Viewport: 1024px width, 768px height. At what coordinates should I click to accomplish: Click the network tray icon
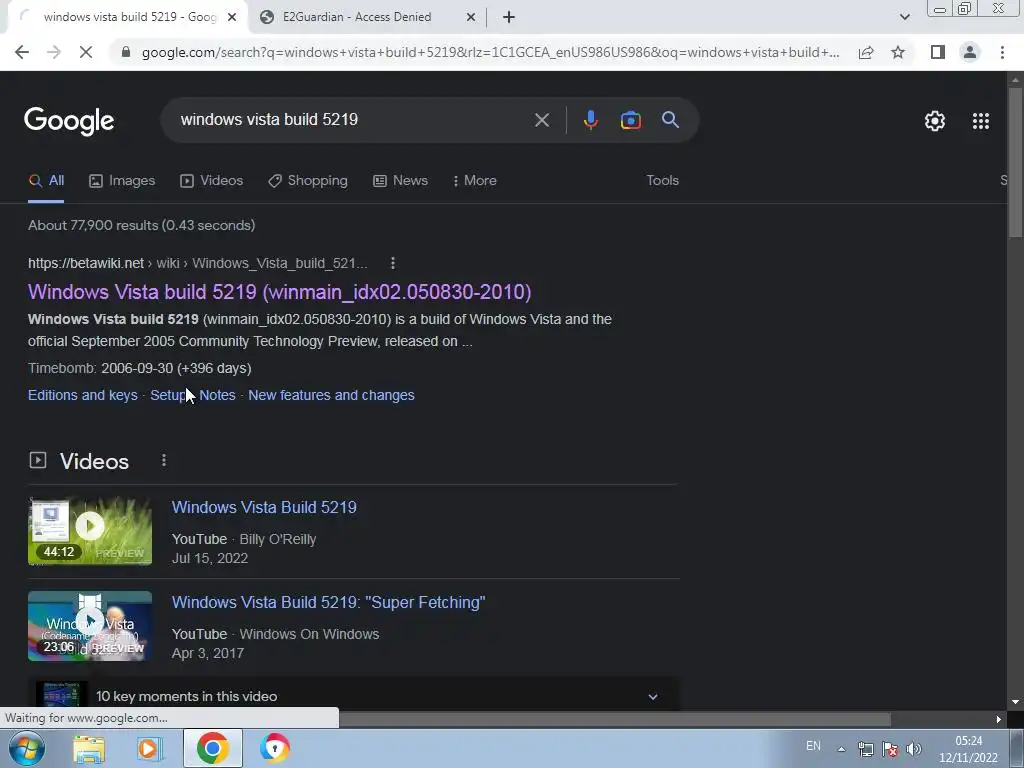pyautogui.click(x=865, y=749)
